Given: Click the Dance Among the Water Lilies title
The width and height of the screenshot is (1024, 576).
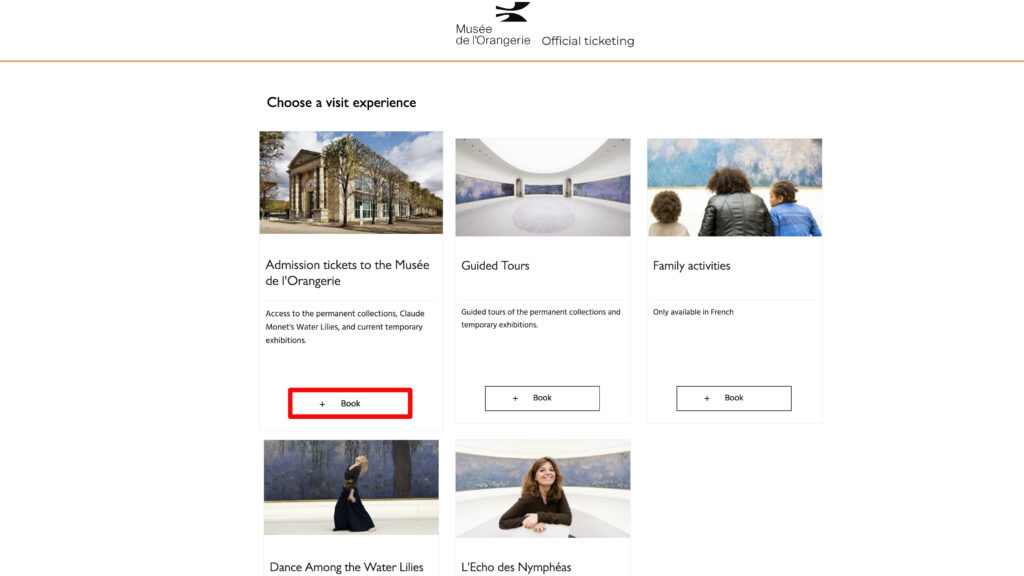Looking at the screenshot, I should pos(346,567).
